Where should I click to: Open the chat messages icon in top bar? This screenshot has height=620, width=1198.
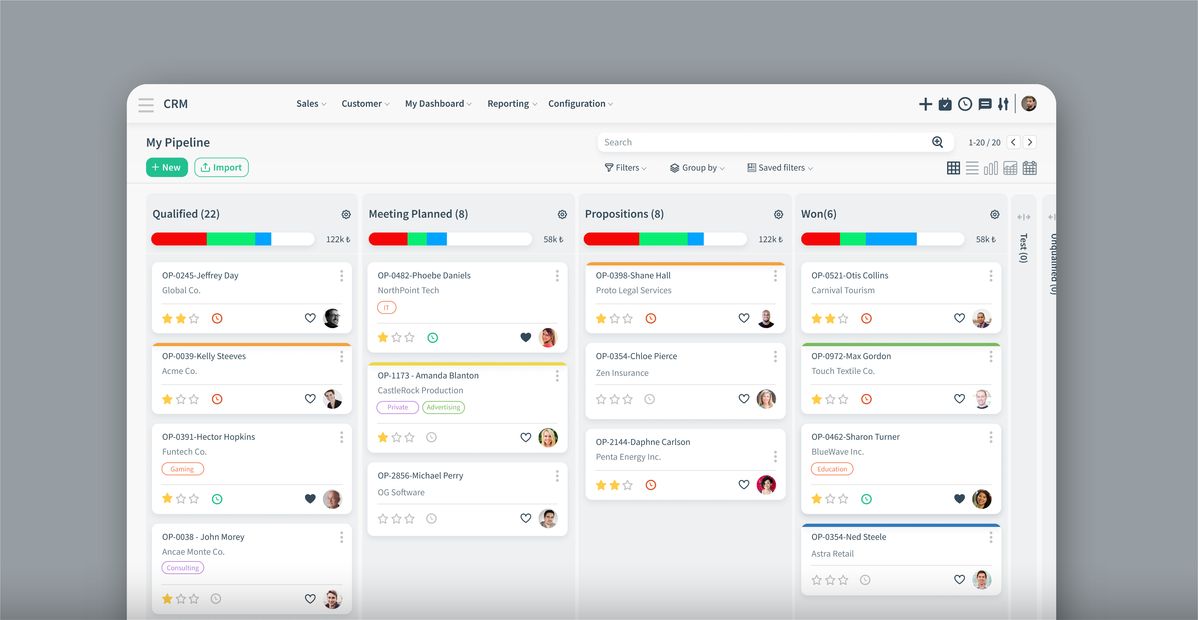click(985, 104)
